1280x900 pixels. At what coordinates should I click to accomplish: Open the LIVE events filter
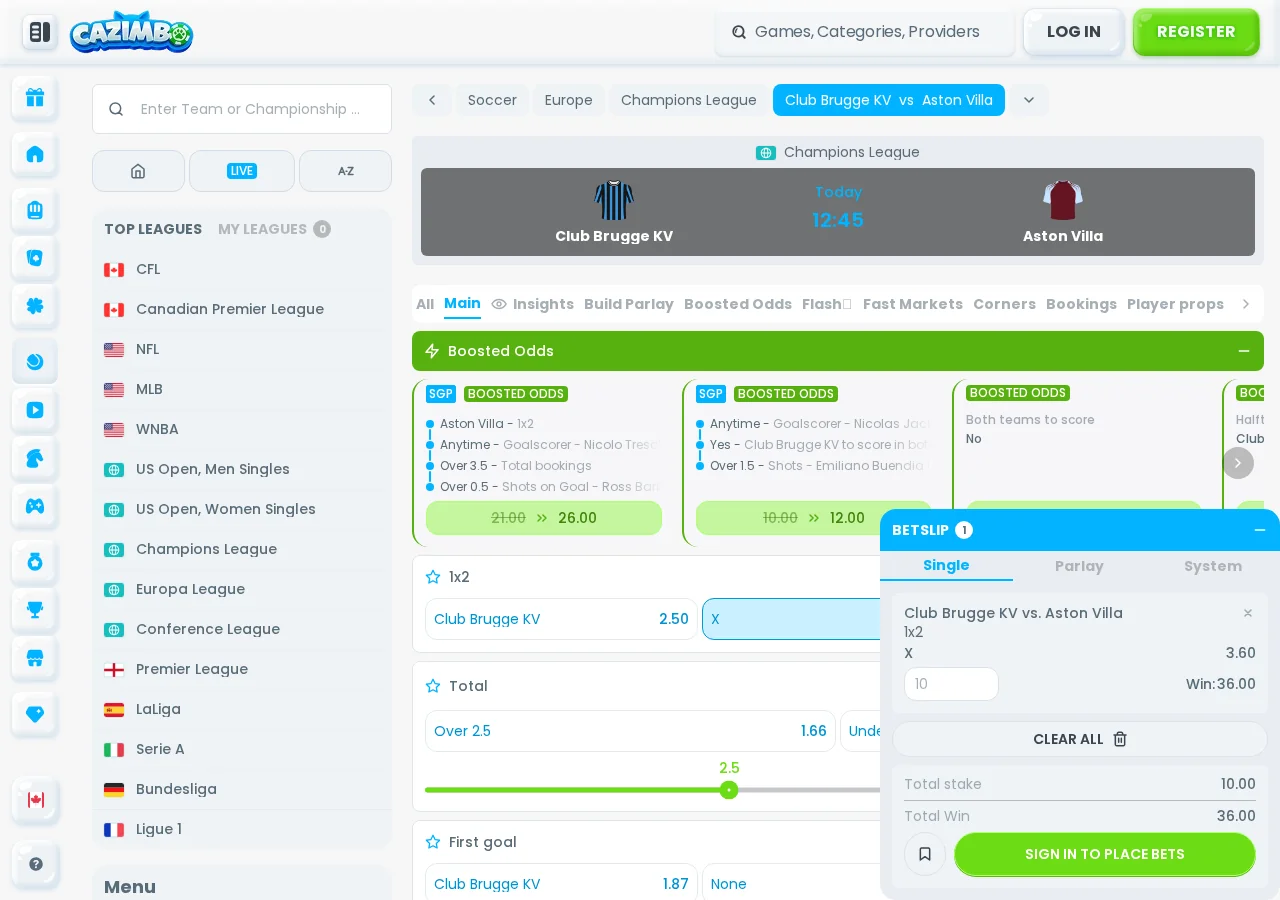click(242, 171)
